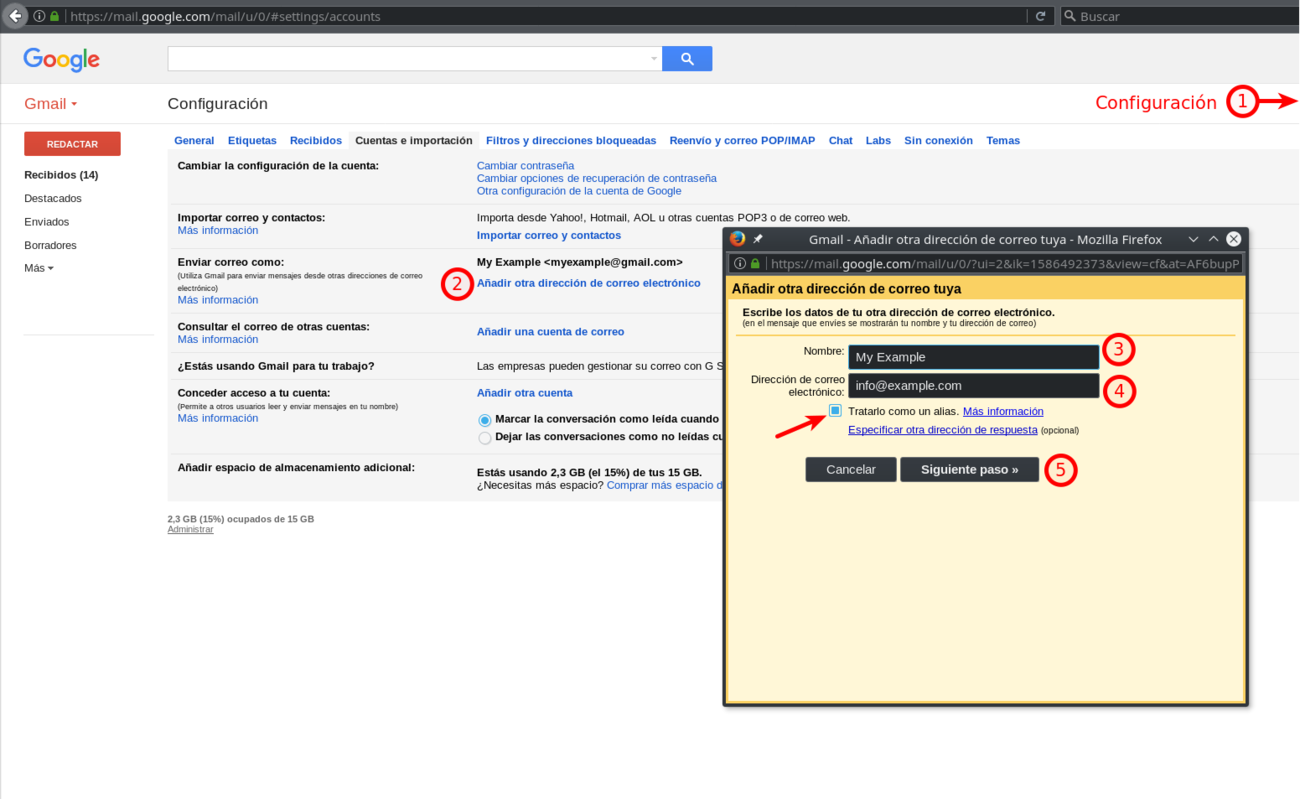The image size is (1300, 799).
Task: Click the back navigation arrow in the browser toolbar
Action: (x=13, y=15)
